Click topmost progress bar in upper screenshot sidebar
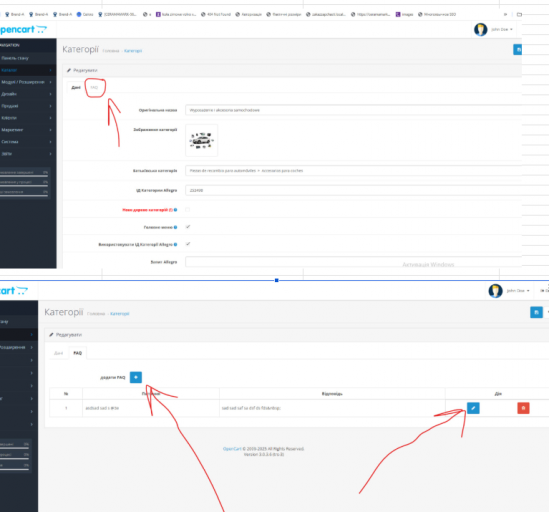This screenshot has width=549, height=512. tap(24, 176)
